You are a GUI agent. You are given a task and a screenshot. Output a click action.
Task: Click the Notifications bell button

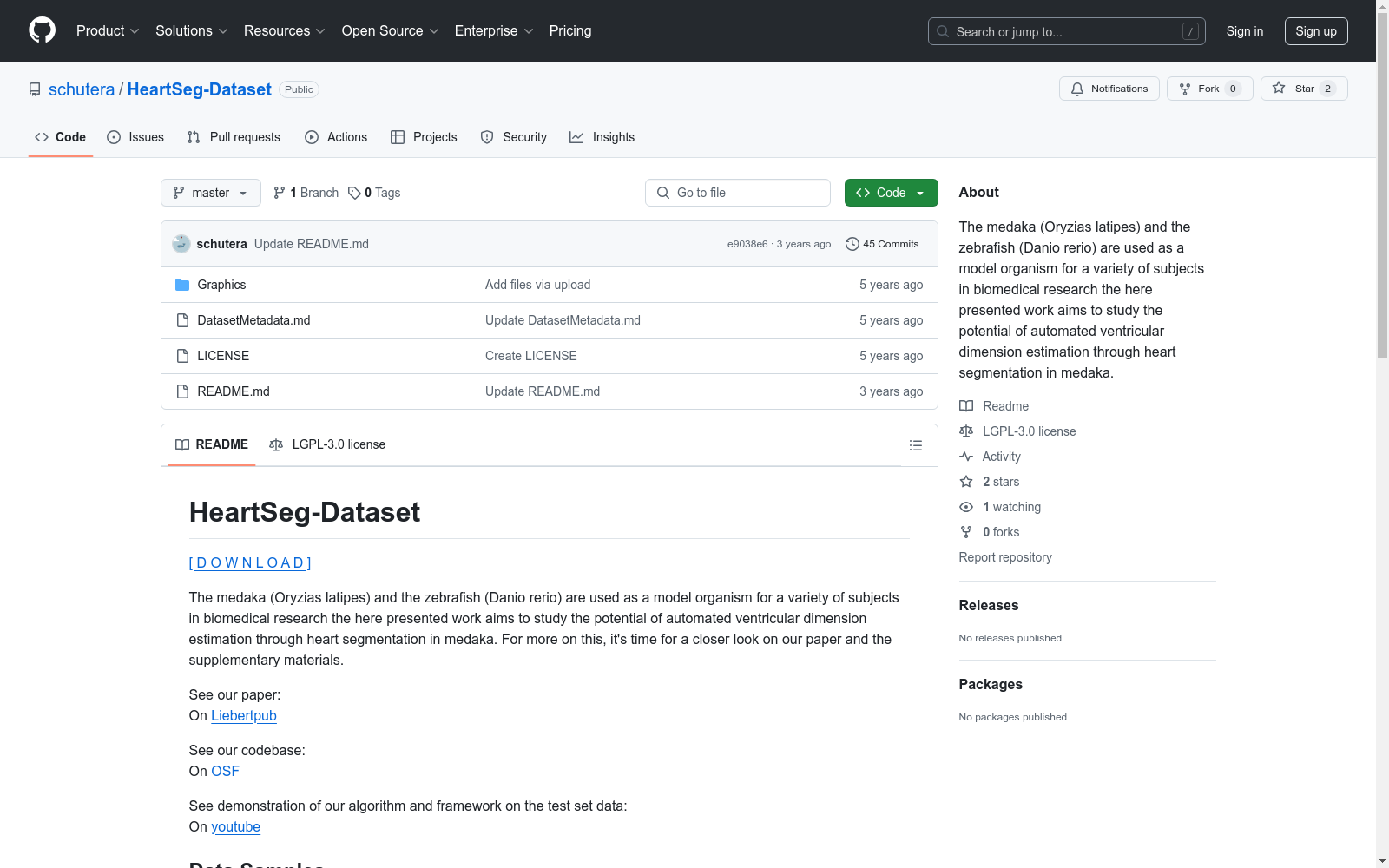[1109, 89]
